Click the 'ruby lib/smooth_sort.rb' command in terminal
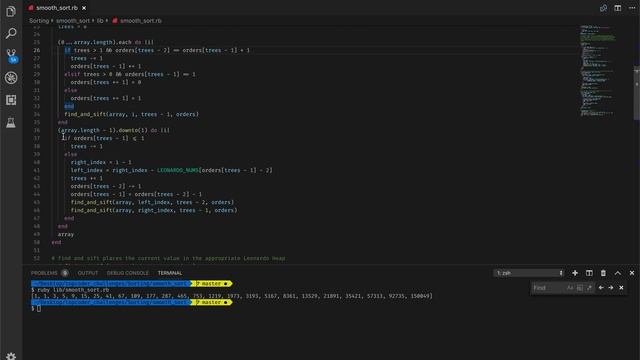Screen dimensions: 640x360 73,290
